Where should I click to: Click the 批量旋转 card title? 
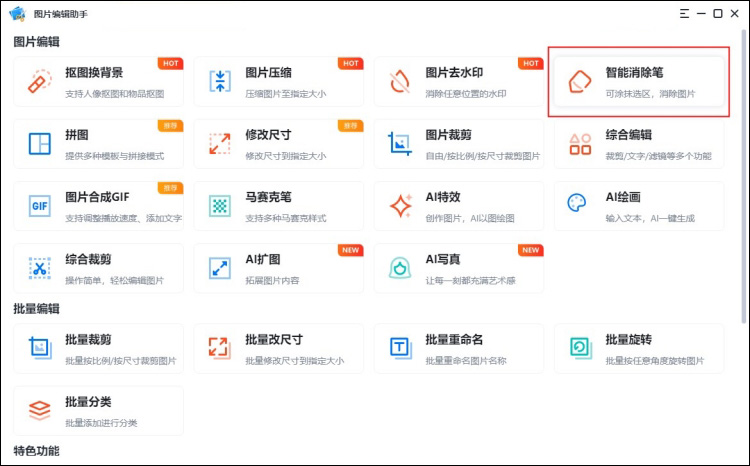click(x=629, y=340)
